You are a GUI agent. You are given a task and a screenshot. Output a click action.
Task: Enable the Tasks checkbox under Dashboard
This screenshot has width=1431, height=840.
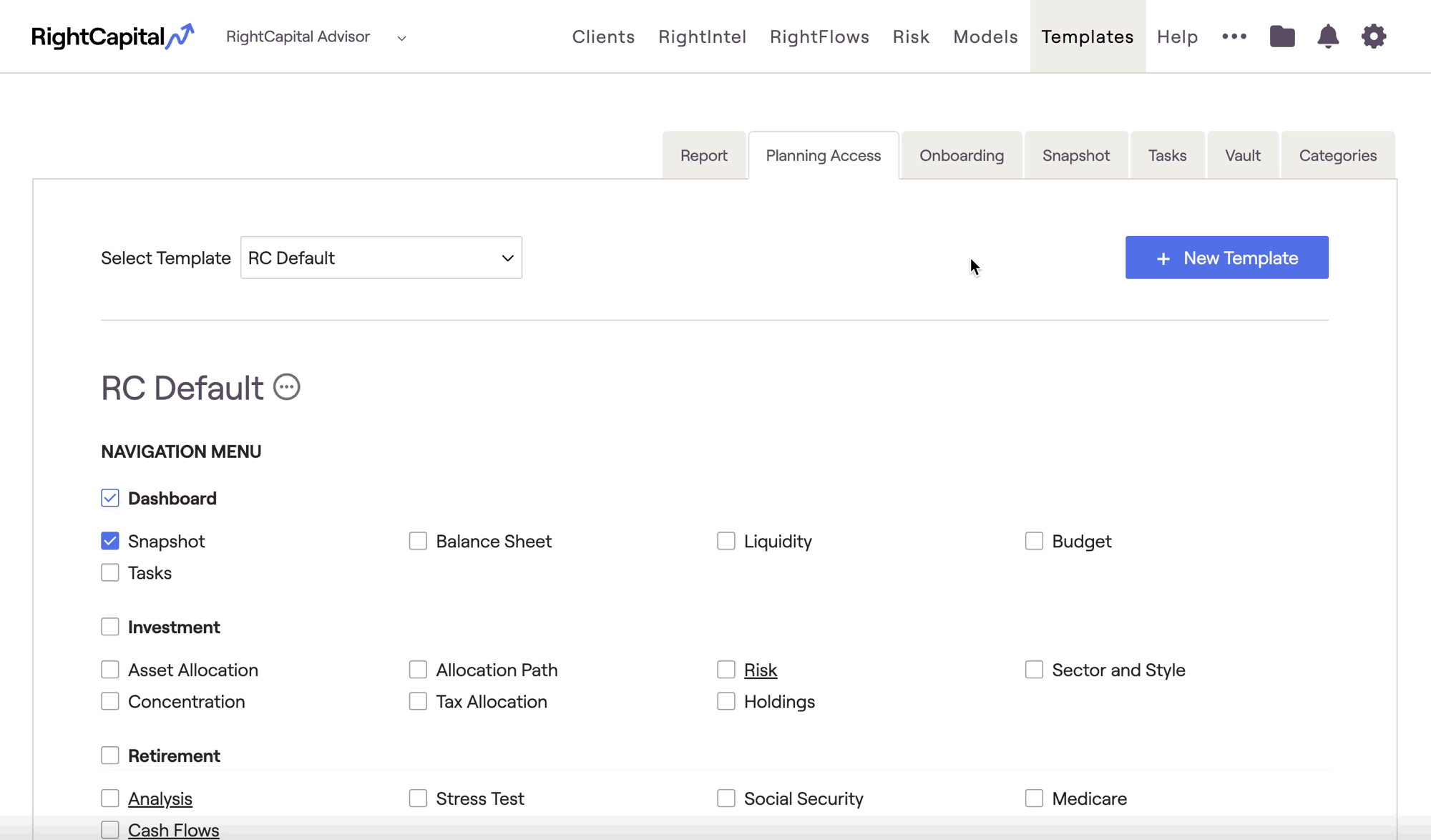[x=110, y=572]
